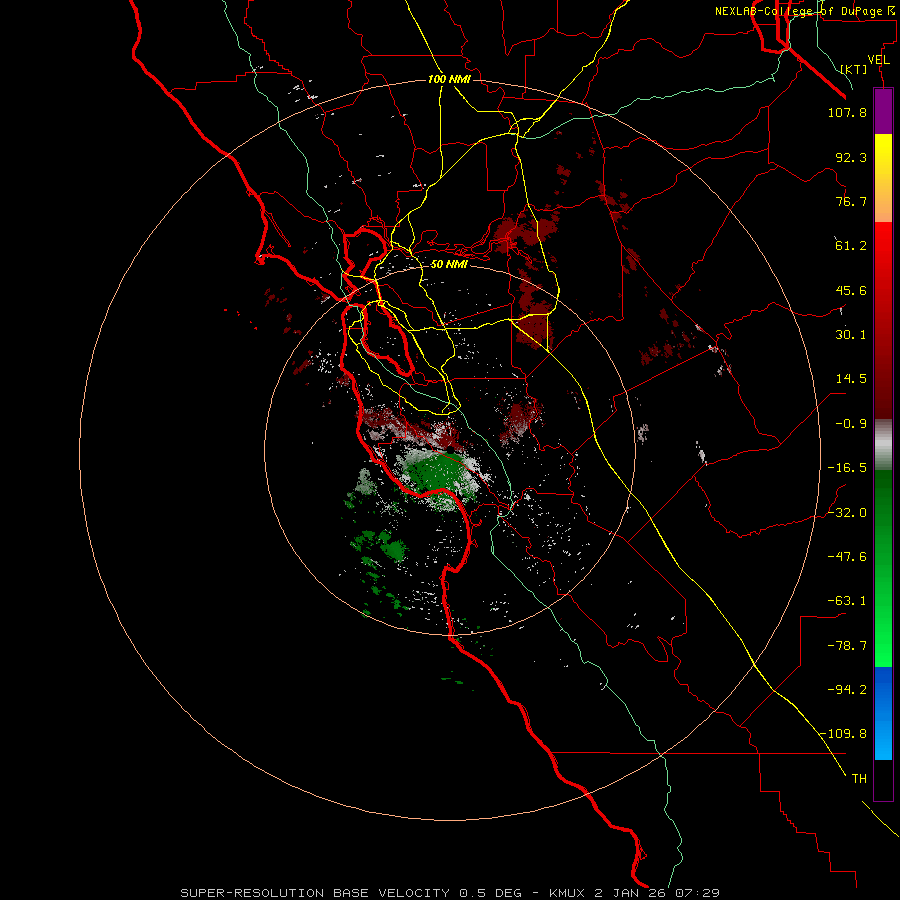Click the NEXLAB-College of DuPage credit text
Image resolution: width=900 pixels, height=900 pixels.
point(805,11)
